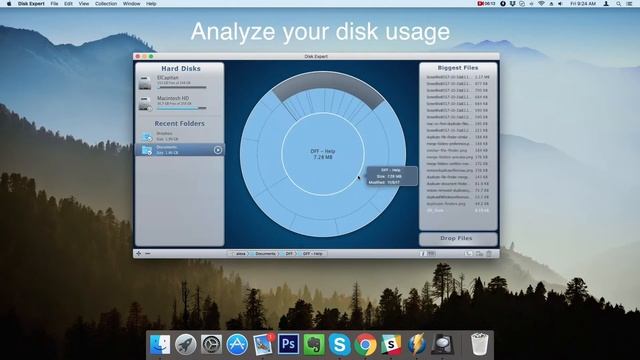Click the ElCapitan disk usage bar
Screen dimensions: 640x360
182,87
